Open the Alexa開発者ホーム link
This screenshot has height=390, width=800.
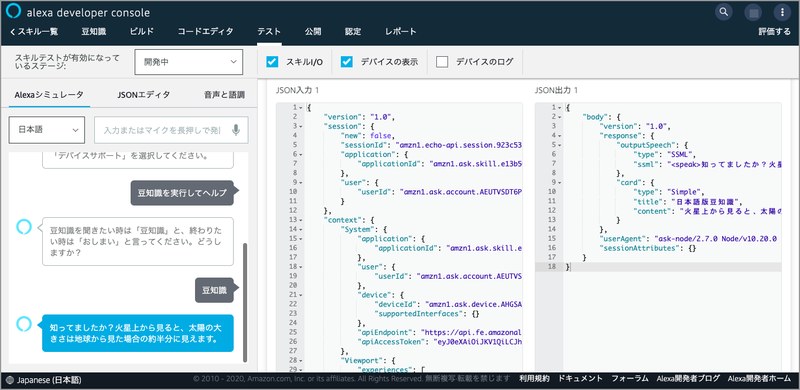tap(759, 379)
